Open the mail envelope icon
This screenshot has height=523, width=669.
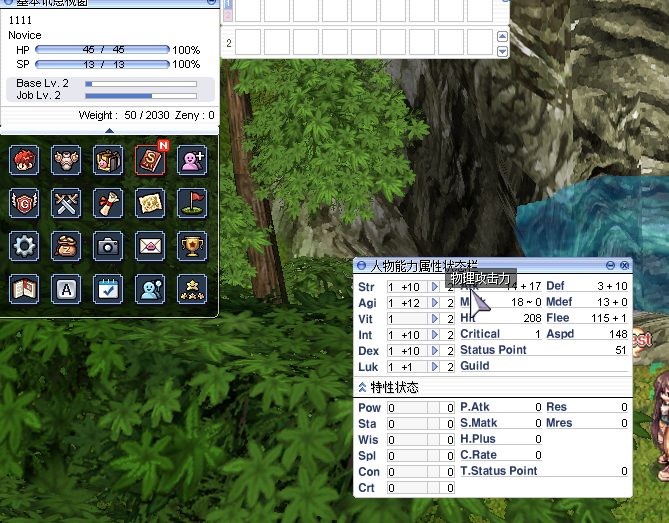(150, 246)
